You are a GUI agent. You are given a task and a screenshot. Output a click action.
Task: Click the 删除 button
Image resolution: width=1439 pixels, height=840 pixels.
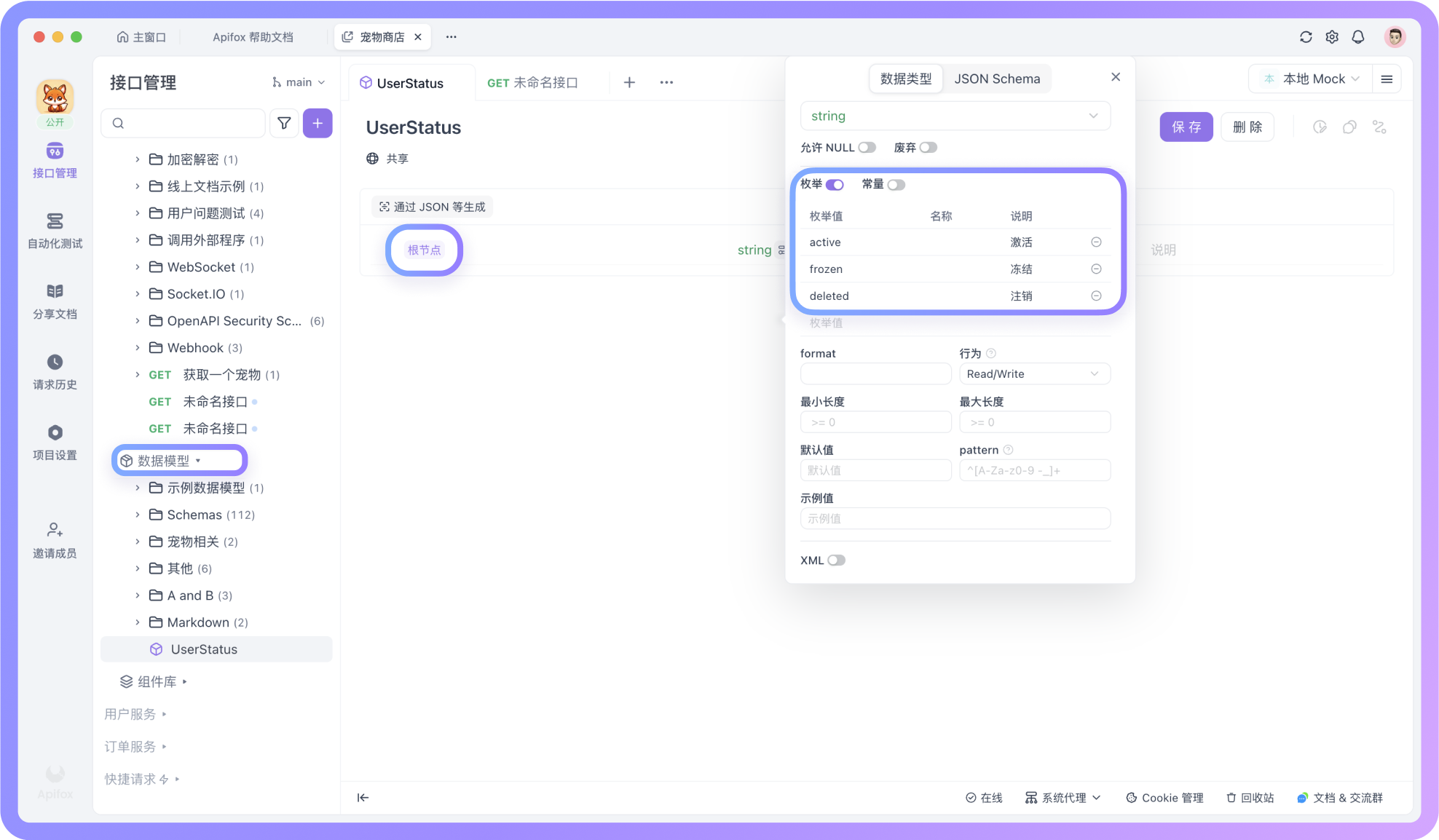point(1247,127)
